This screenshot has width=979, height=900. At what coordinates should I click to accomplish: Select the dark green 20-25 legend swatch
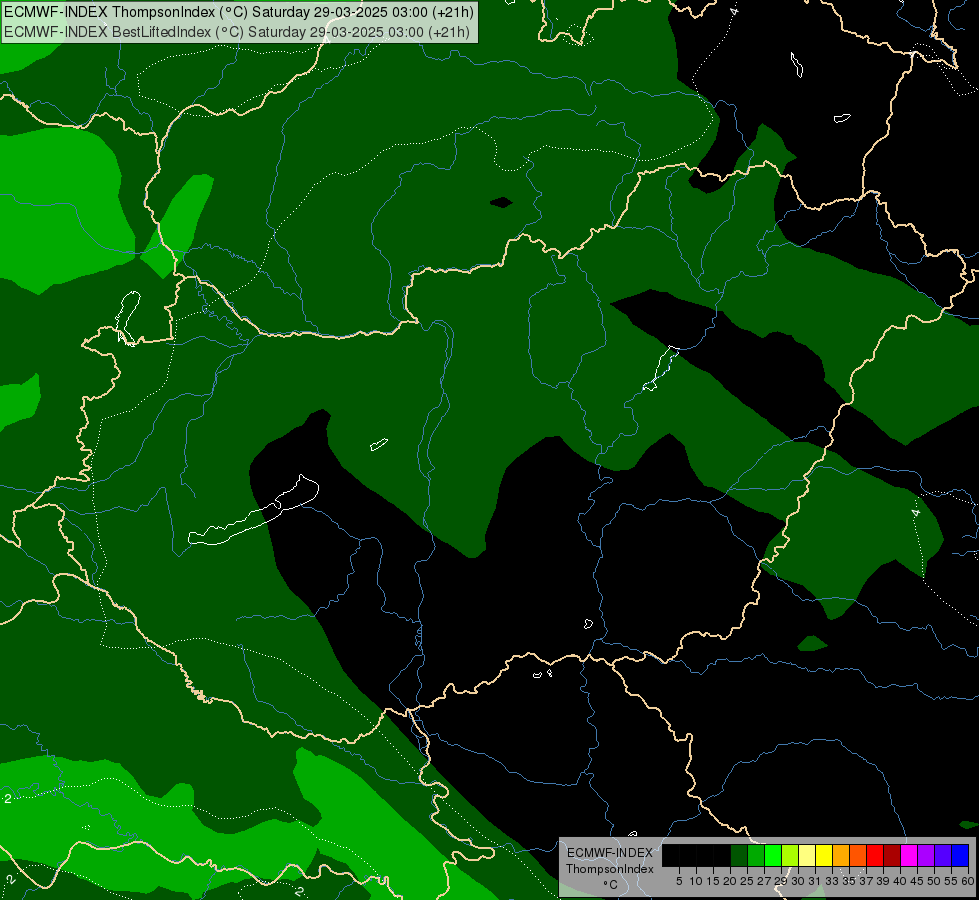(x=739, y=855)
